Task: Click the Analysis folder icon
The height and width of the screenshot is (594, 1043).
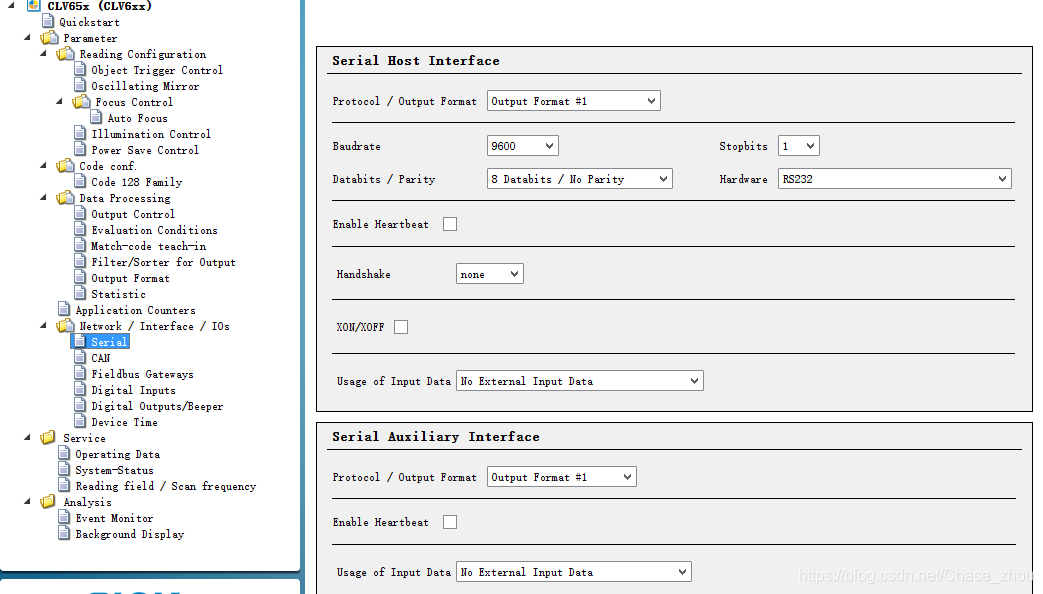Action: point(48,502)
